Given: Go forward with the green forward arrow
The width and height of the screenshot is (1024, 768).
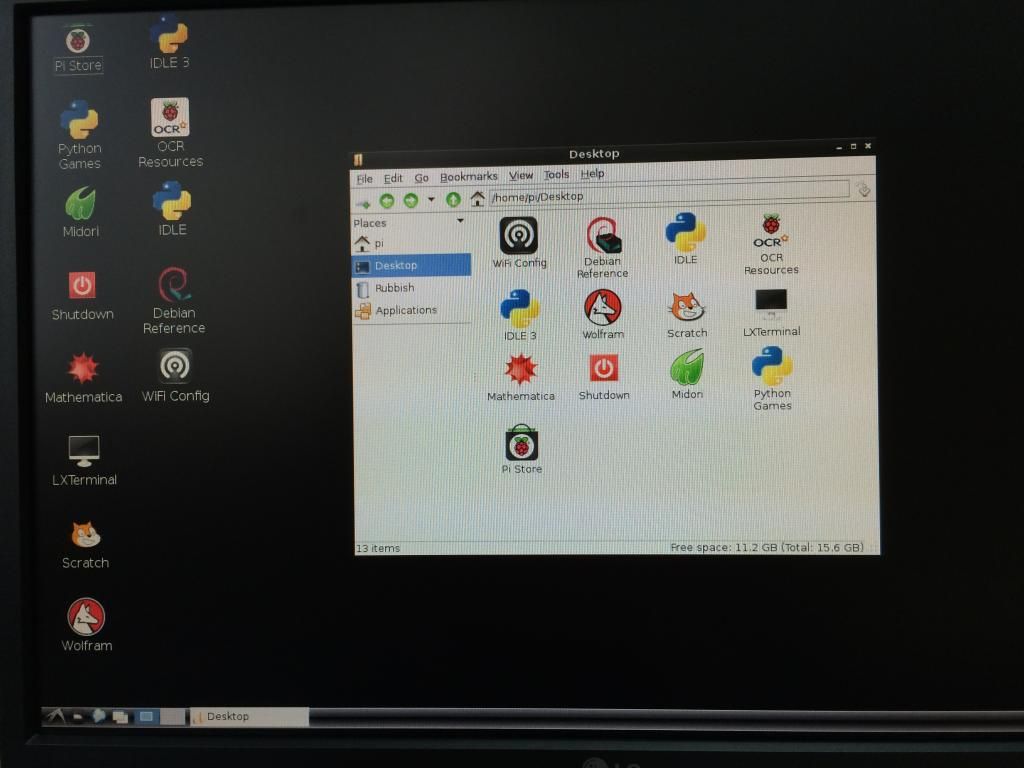Looking at the screenshot, I should 411,200.
